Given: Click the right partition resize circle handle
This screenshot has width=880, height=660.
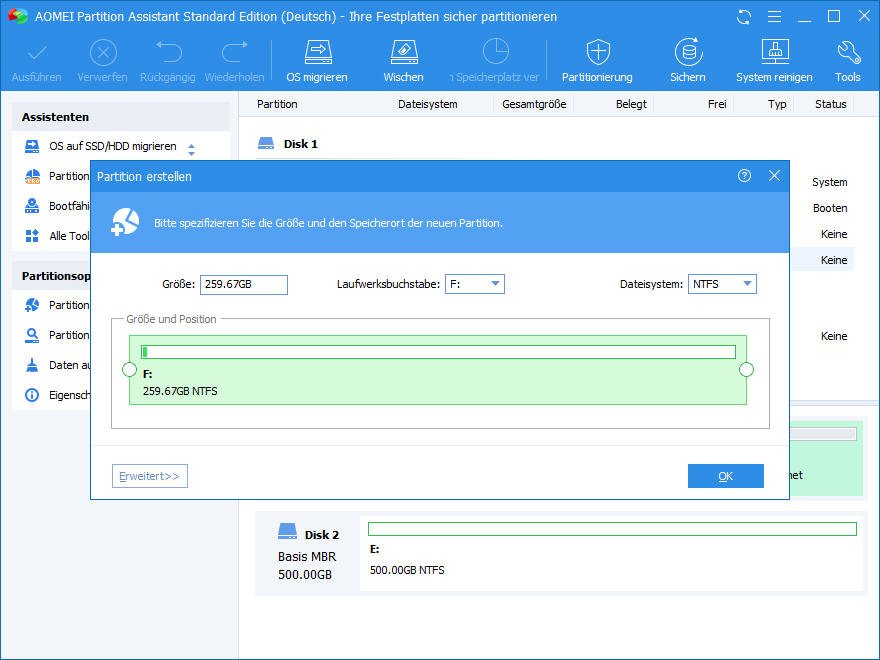Looking at the screenshot, I should [746, 370].
